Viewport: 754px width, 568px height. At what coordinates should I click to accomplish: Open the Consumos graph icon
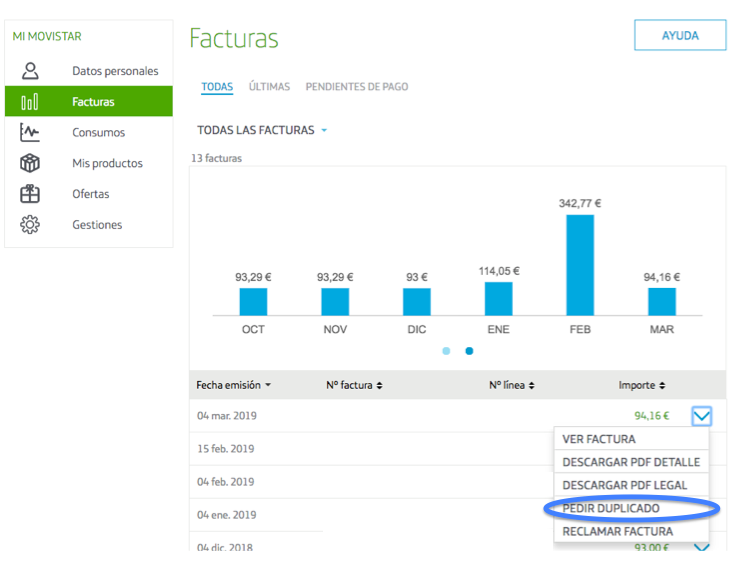pos(30,132)
